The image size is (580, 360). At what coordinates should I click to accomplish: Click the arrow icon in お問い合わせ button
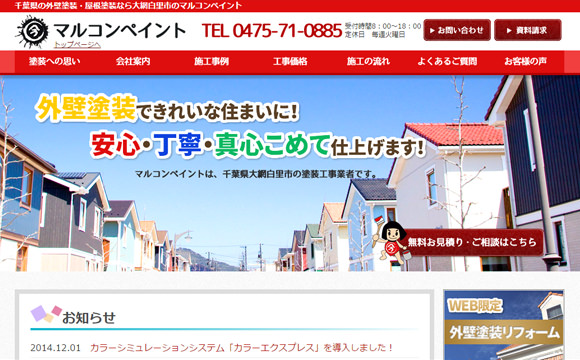point(432,31)
